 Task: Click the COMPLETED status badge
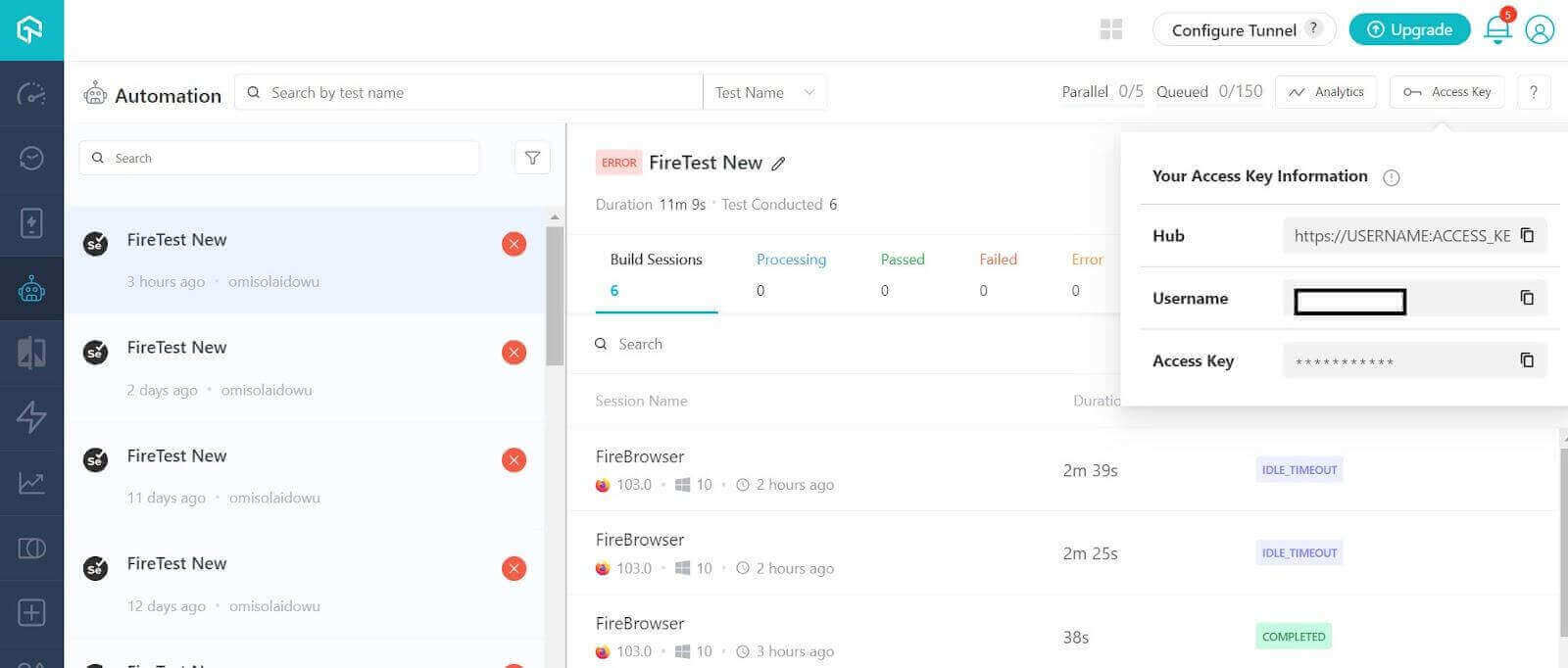pos(1294,636)
